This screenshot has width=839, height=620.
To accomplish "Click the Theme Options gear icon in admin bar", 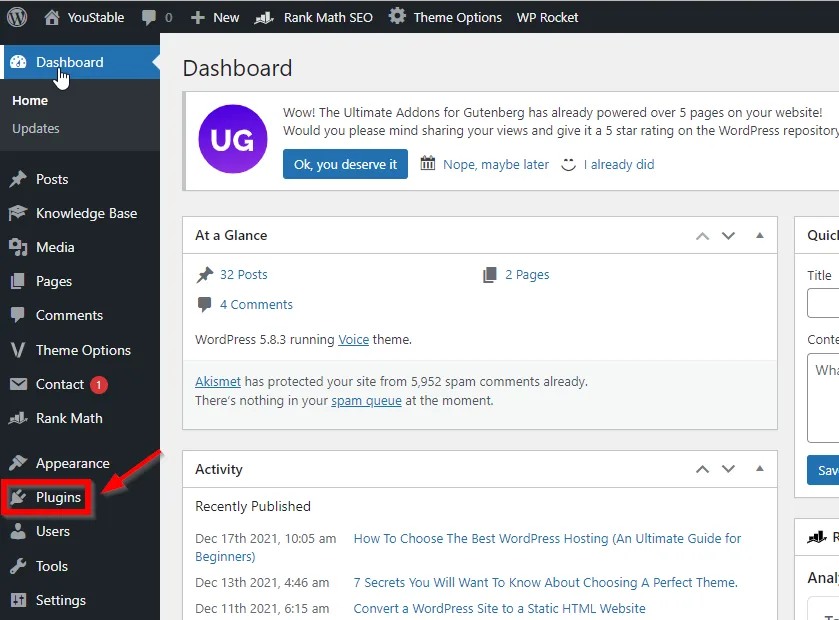I will coord(397,17).
